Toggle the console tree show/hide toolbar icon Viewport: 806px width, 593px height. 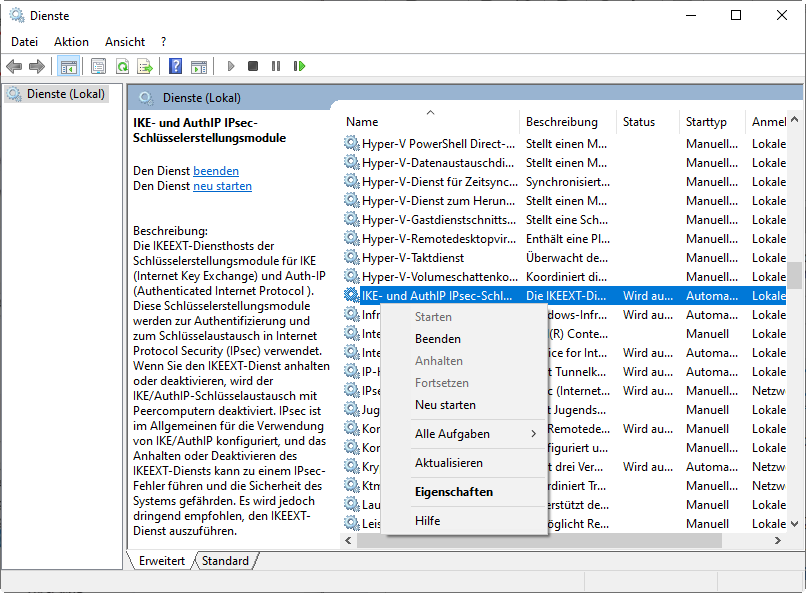[69, 66]
